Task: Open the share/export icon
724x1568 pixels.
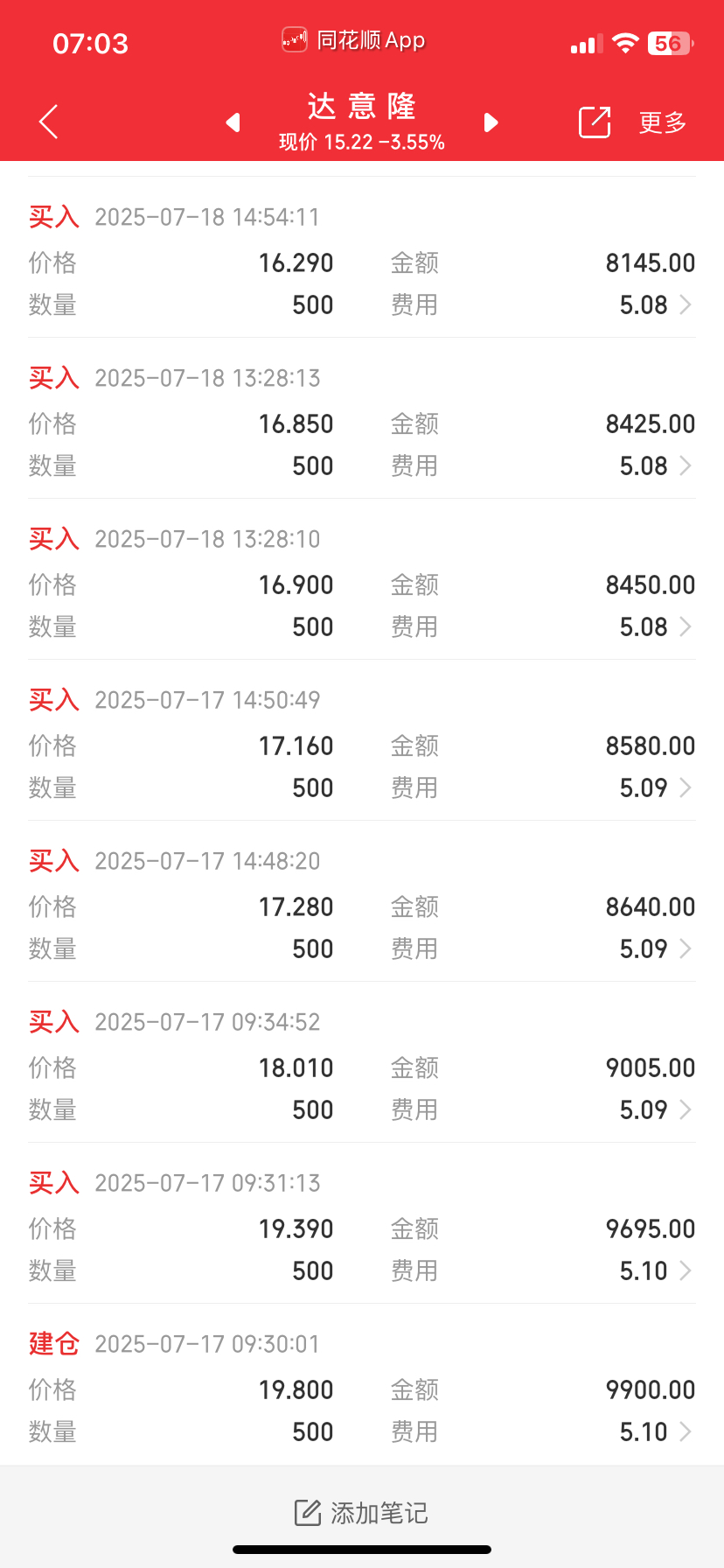Action: pos(595,122)
